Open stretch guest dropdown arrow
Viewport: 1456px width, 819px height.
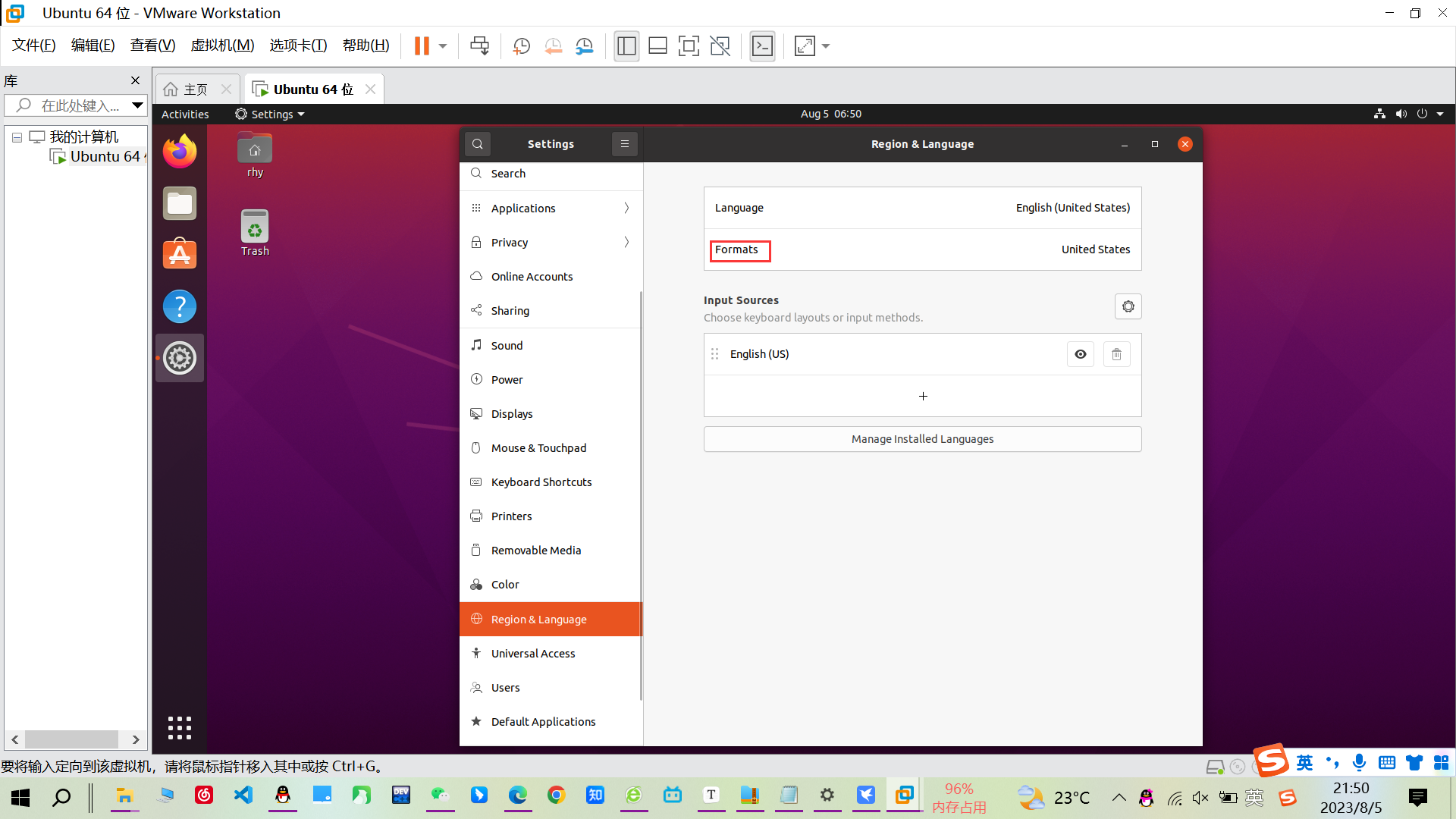(826, 46)
